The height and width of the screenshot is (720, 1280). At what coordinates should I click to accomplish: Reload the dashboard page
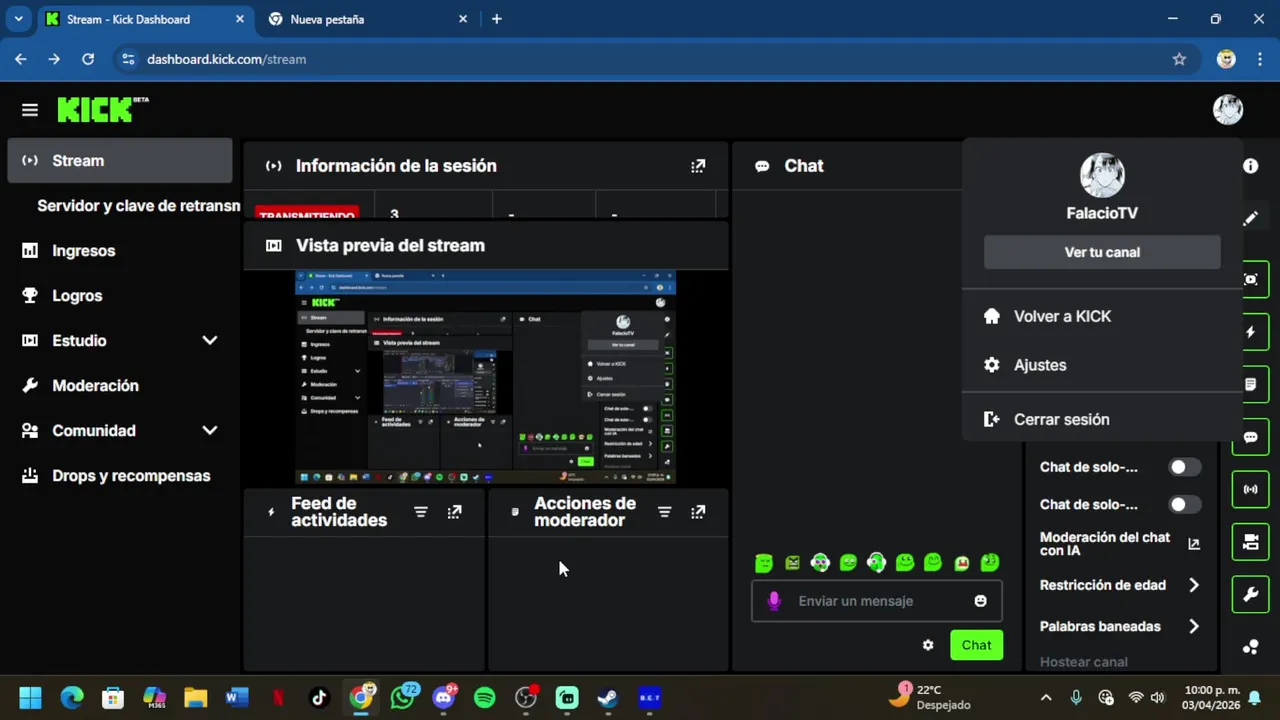click(x=88, y=59)
